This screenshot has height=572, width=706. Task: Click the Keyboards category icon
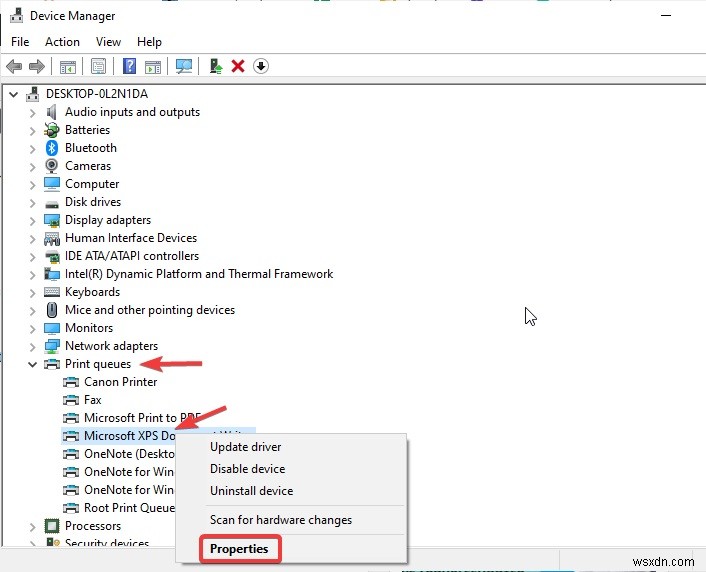52,292
